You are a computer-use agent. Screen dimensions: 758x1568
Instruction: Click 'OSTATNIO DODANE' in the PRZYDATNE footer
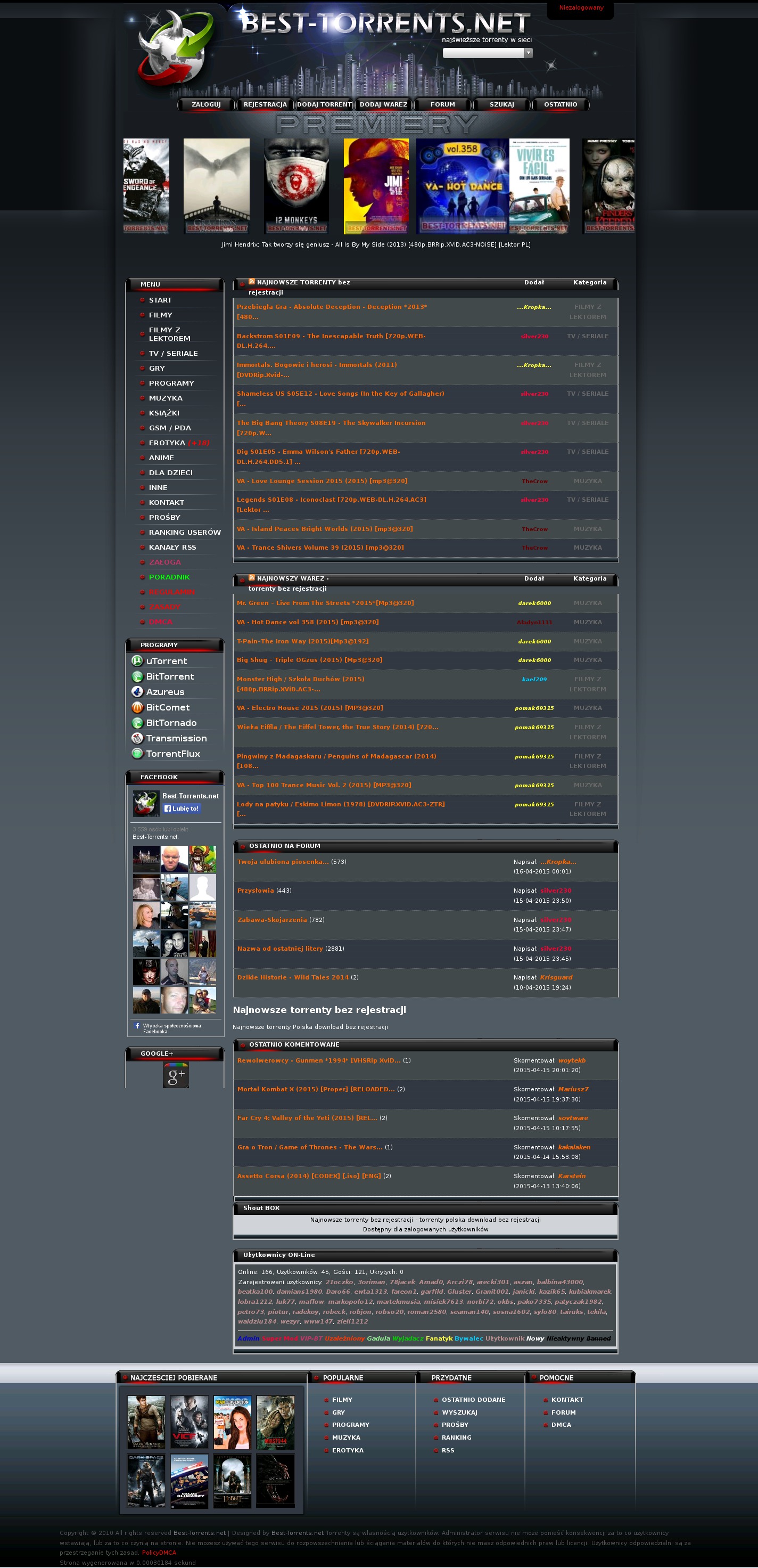click(x=473, y=1399)
